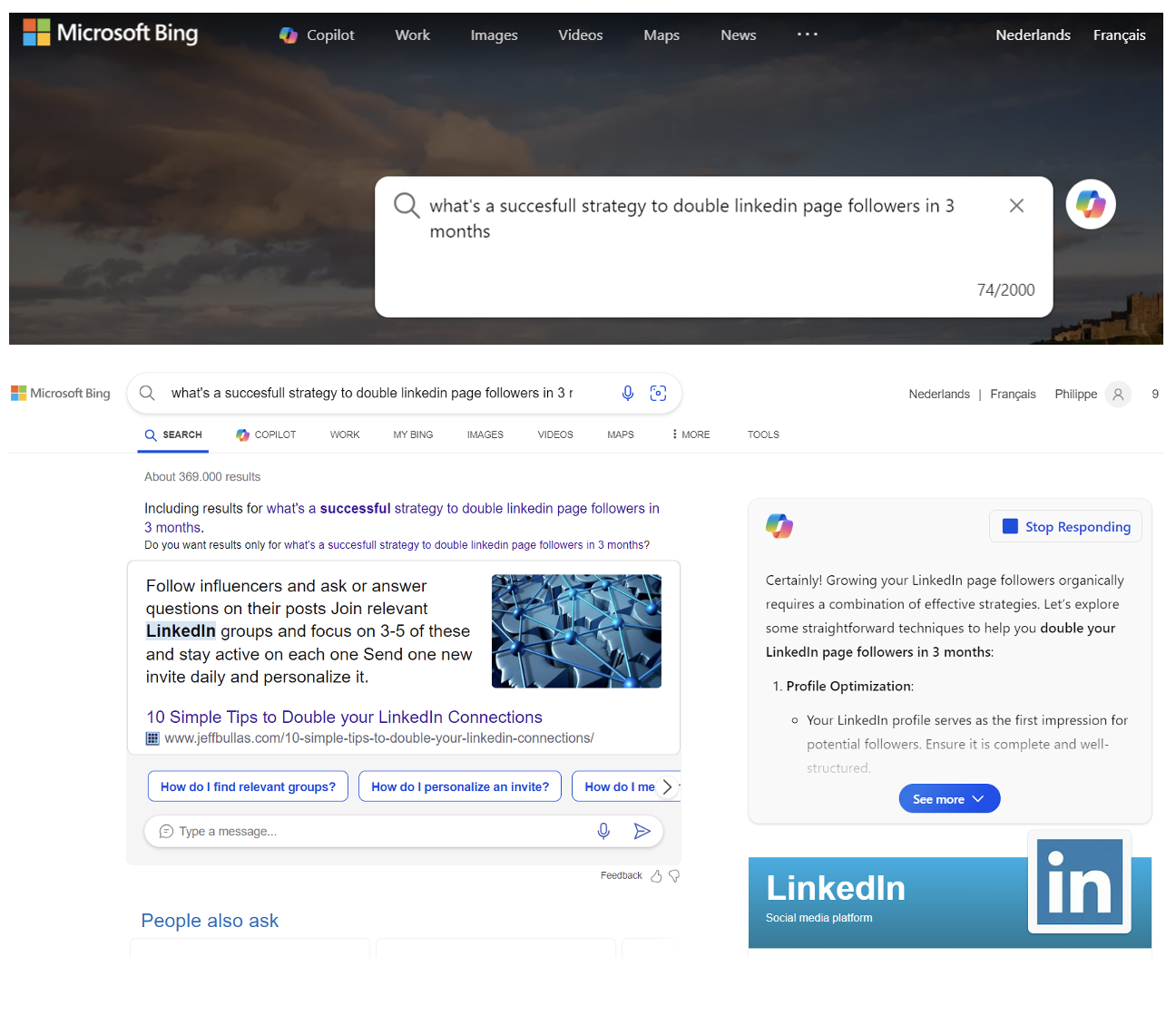
Task: Open Maps in the top banner navigation
Action: (661, 34)
